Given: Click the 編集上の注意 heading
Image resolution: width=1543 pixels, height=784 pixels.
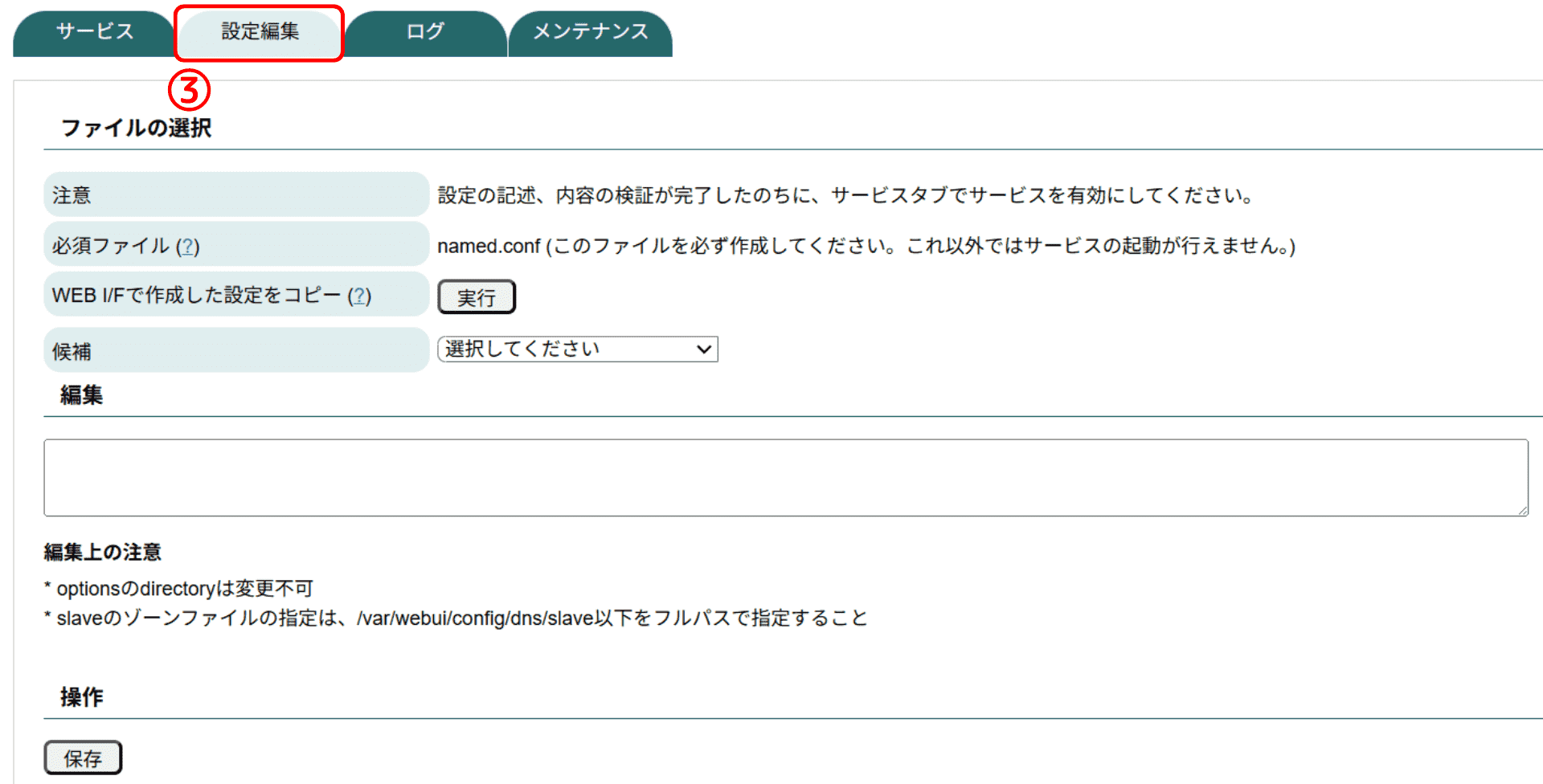Looking at the screenshot, I should click(x=103, y=552).
